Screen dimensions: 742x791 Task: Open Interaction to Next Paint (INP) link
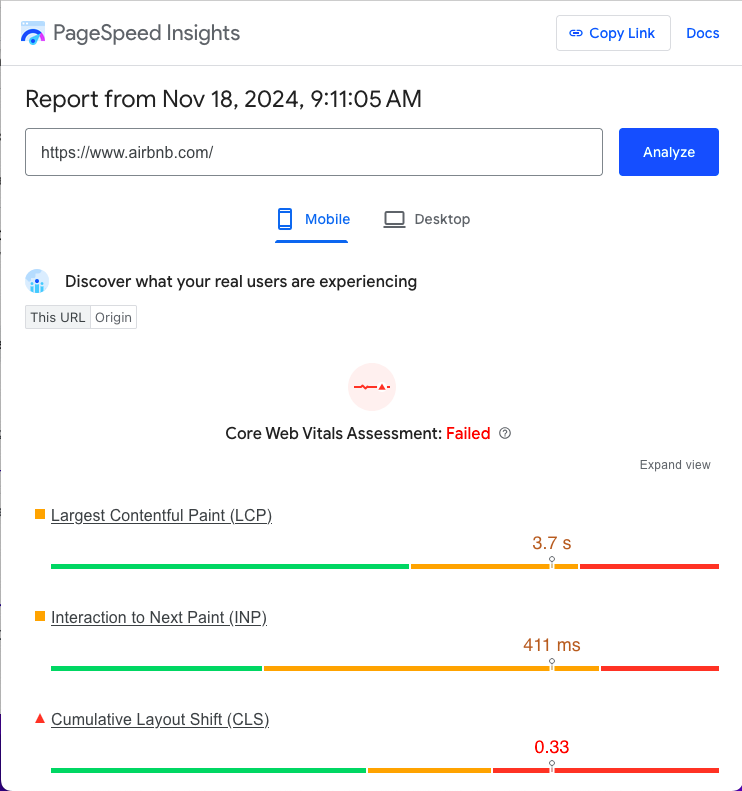158,617
